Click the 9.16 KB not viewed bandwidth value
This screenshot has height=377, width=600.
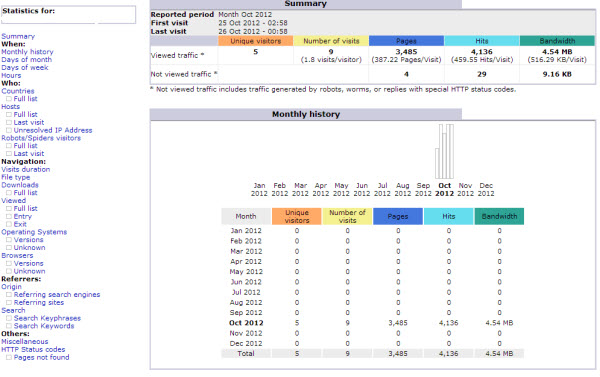(557, 74)
